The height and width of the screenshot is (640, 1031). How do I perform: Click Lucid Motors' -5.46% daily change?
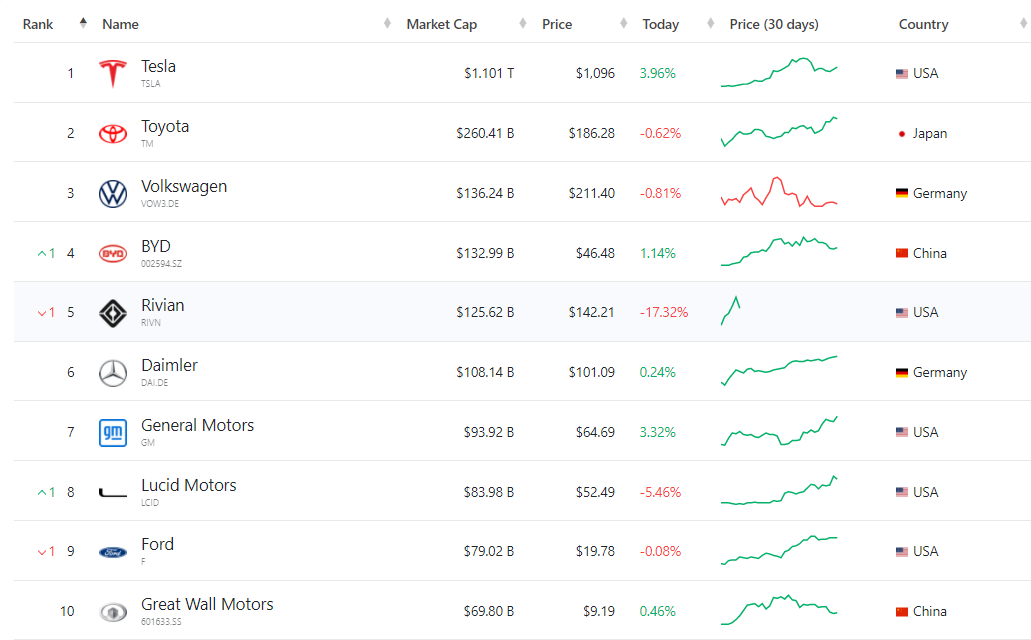(x=660, y=492)
